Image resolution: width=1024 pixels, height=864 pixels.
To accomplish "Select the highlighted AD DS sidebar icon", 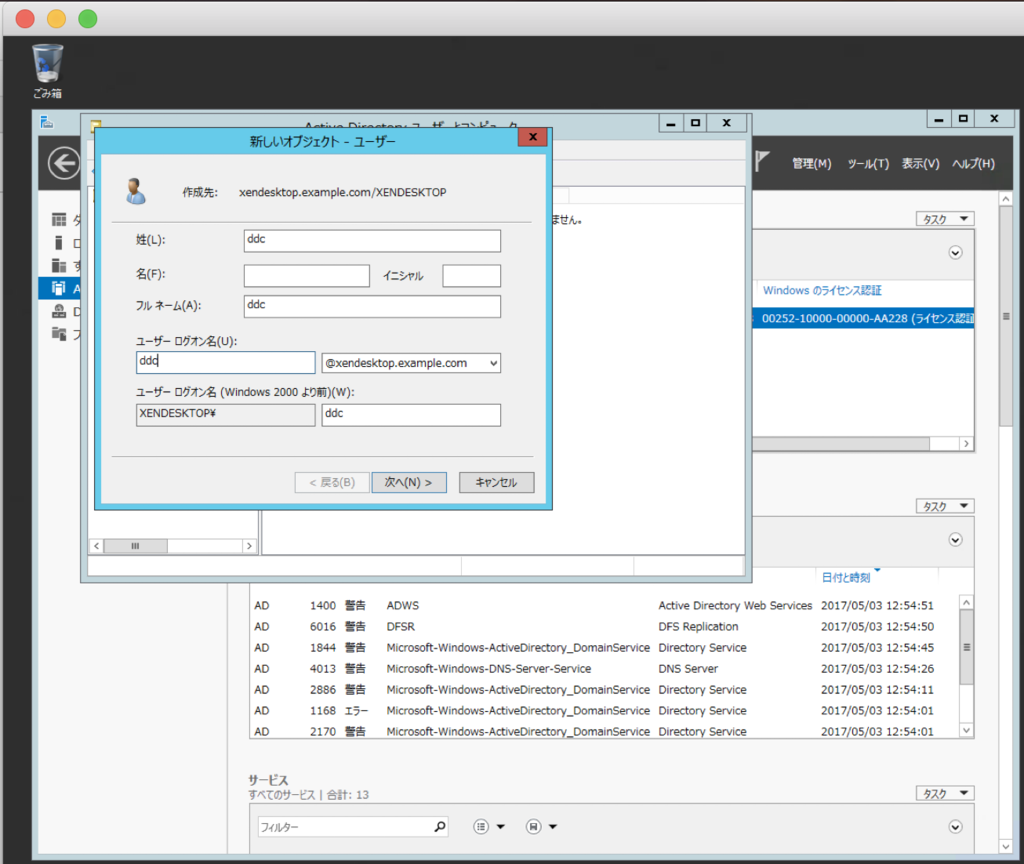I will pos(59,288).
